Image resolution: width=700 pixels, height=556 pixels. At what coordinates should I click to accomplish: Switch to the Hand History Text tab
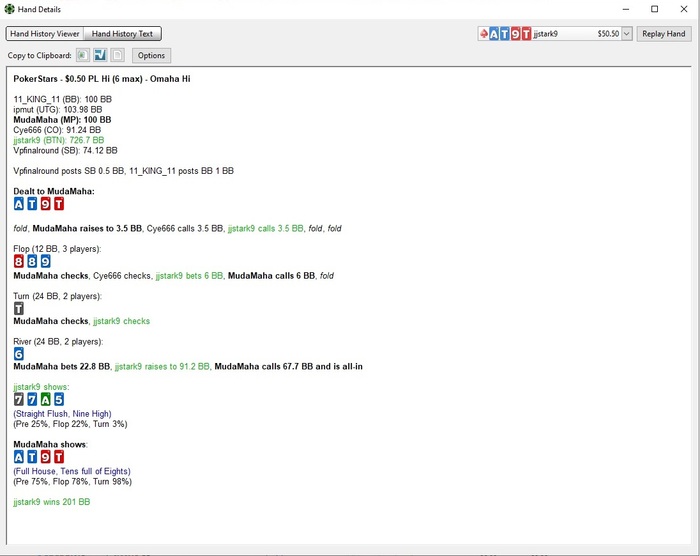point(122,33)
